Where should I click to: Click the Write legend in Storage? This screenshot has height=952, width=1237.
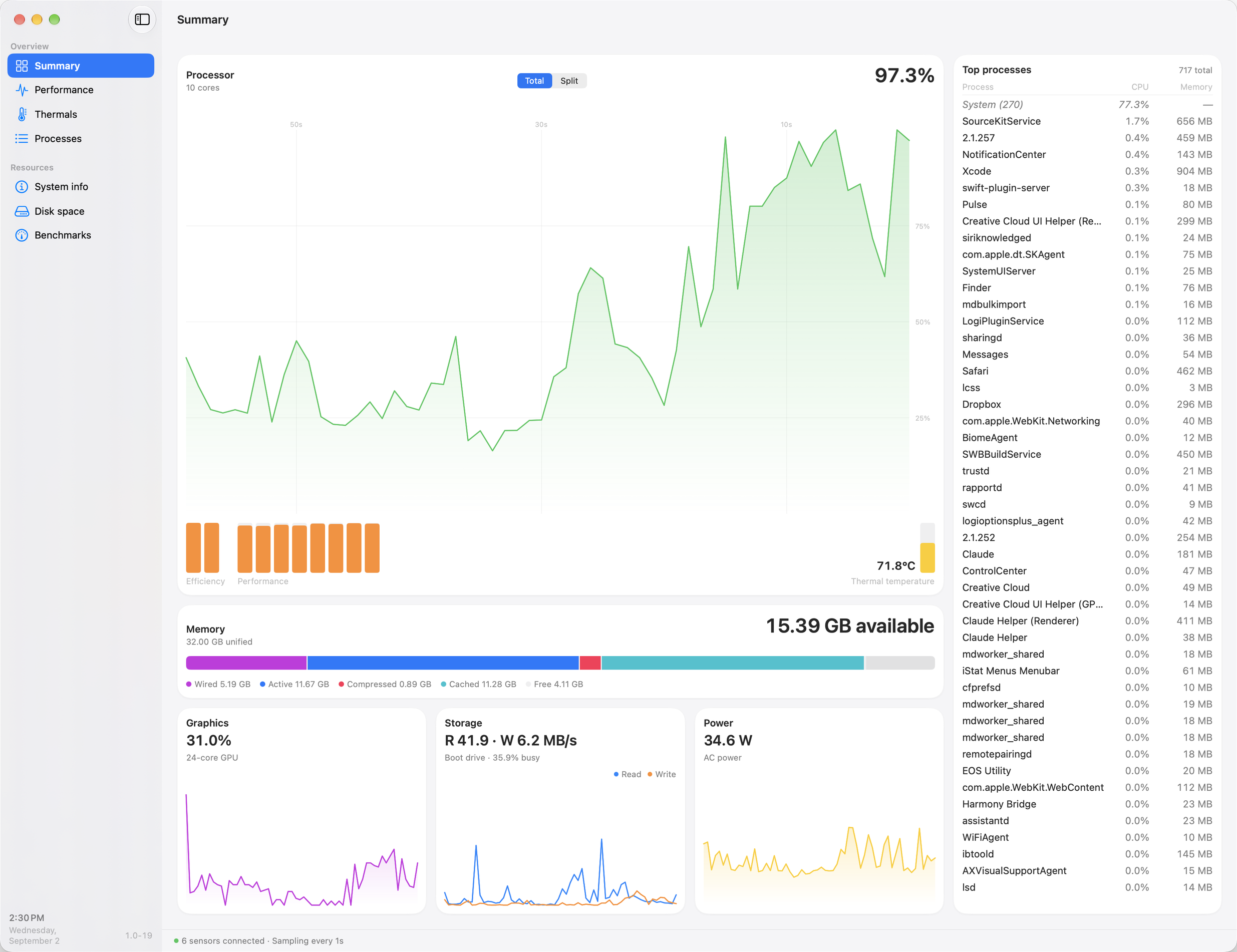[662, 774]
